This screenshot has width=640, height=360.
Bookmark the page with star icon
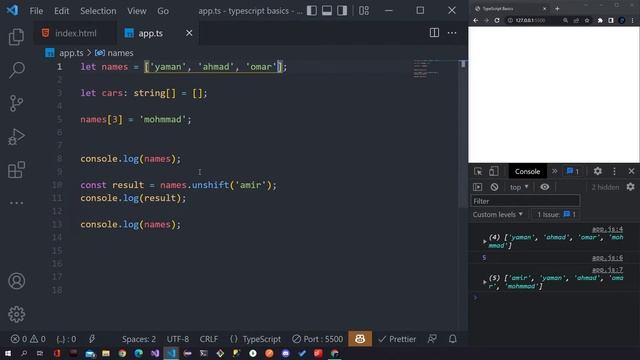[587, 20]
